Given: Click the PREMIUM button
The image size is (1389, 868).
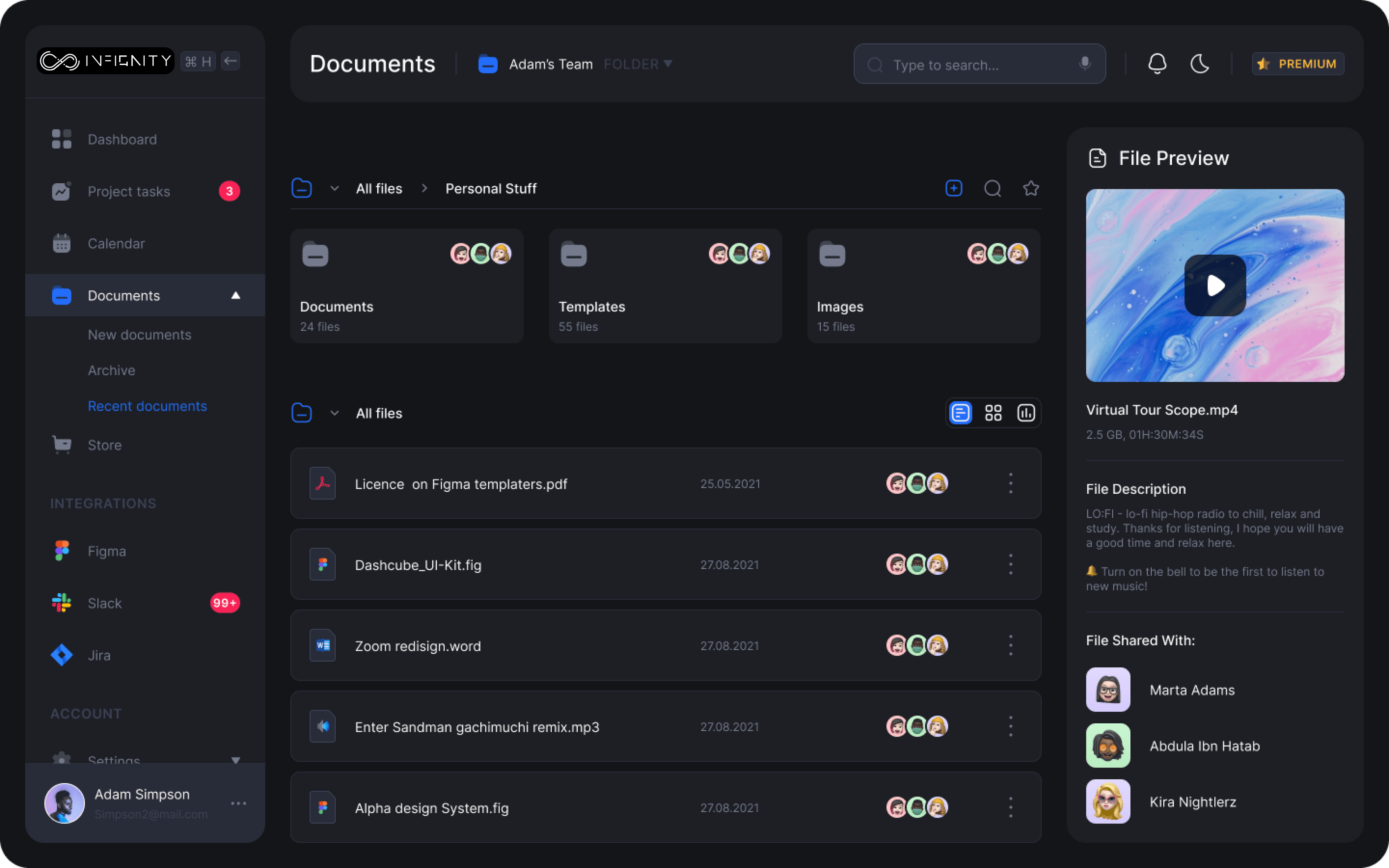Looking at the screenshot, I should tap(1298, 64).
